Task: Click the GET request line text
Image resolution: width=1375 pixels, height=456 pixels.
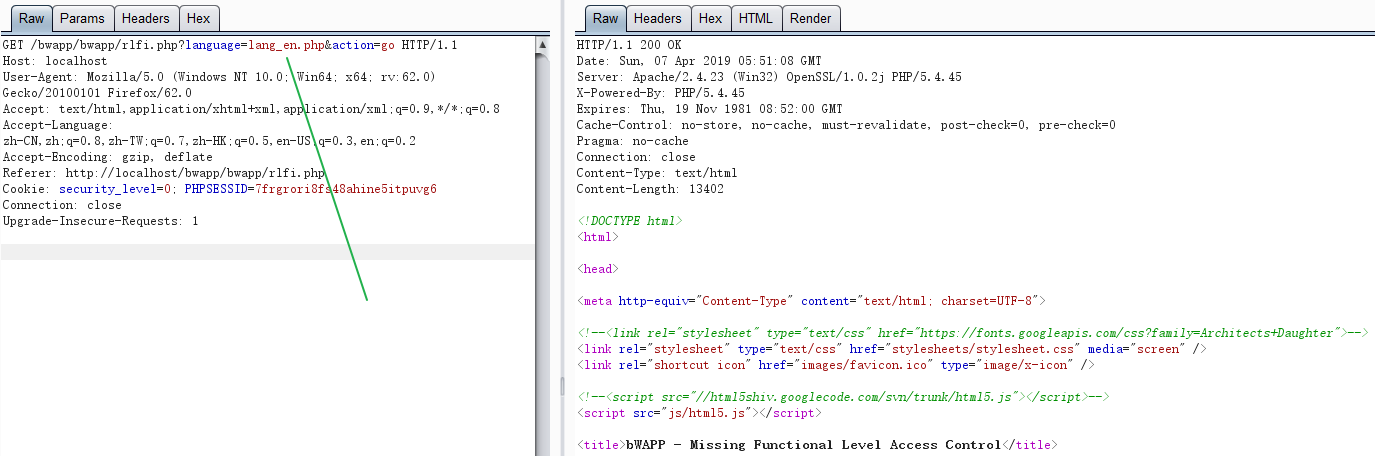Action: click(x=230, y=45)
